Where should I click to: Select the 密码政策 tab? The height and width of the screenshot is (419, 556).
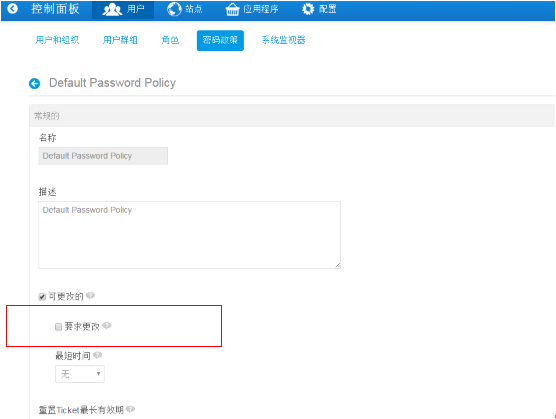tap(220, 40)
